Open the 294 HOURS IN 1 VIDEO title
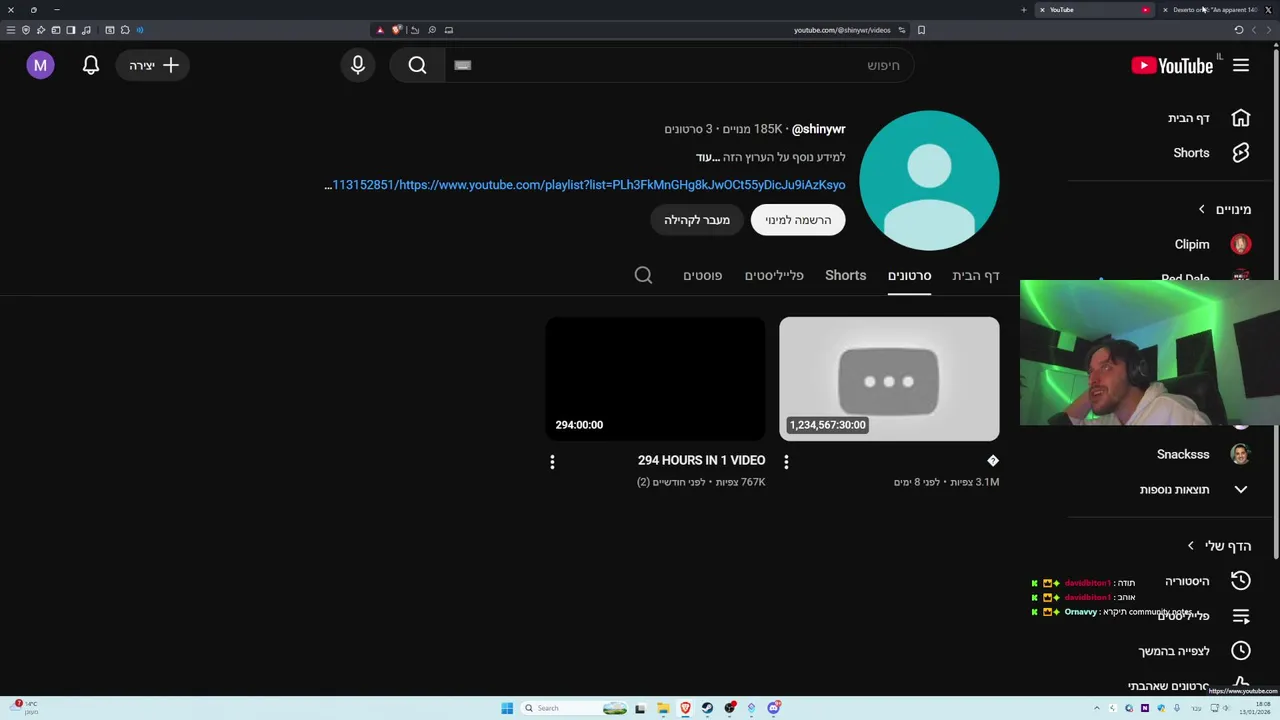Viewport: 1280px width, 720px height. (701, 460)
